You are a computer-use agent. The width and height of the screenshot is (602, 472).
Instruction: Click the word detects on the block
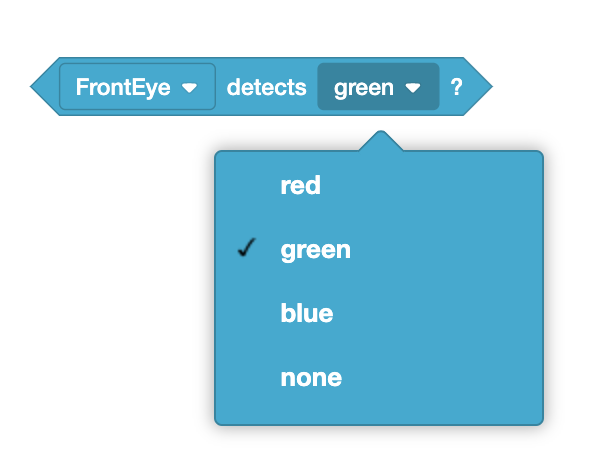click(x=266, y=87)
